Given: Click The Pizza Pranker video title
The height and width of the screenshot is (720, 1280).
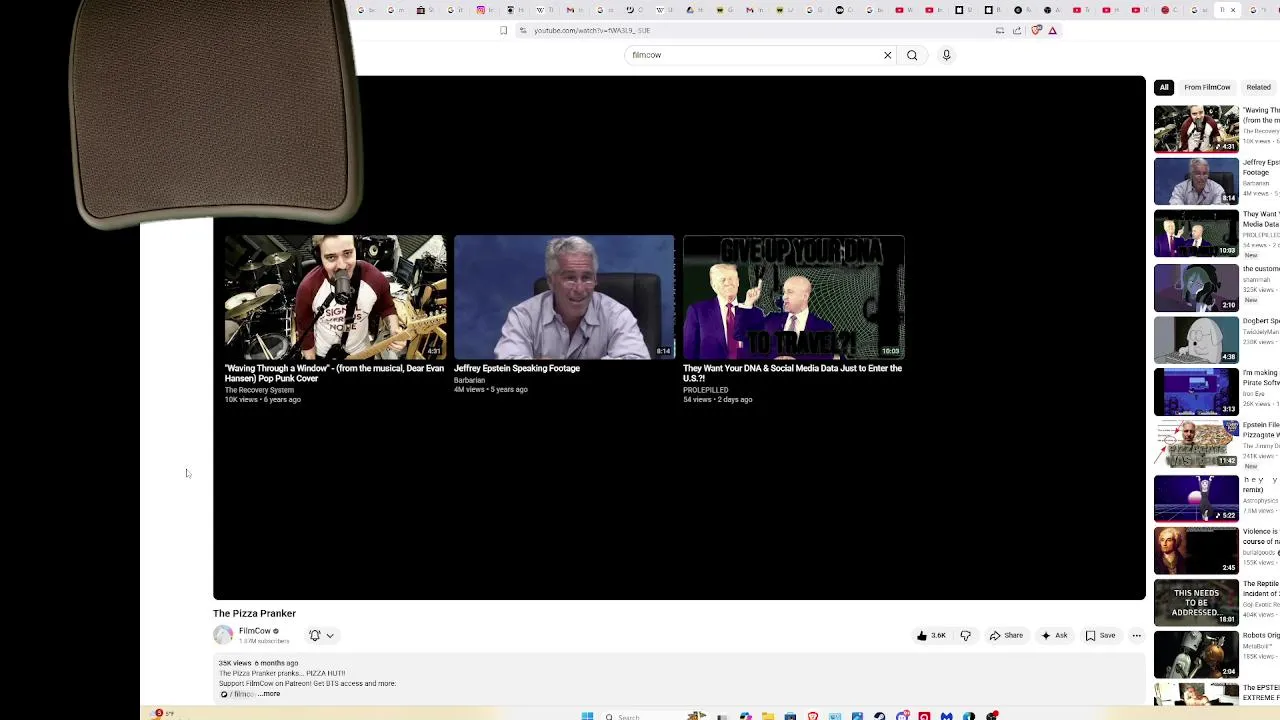Looking at the screenshot, I should [254, 613].
